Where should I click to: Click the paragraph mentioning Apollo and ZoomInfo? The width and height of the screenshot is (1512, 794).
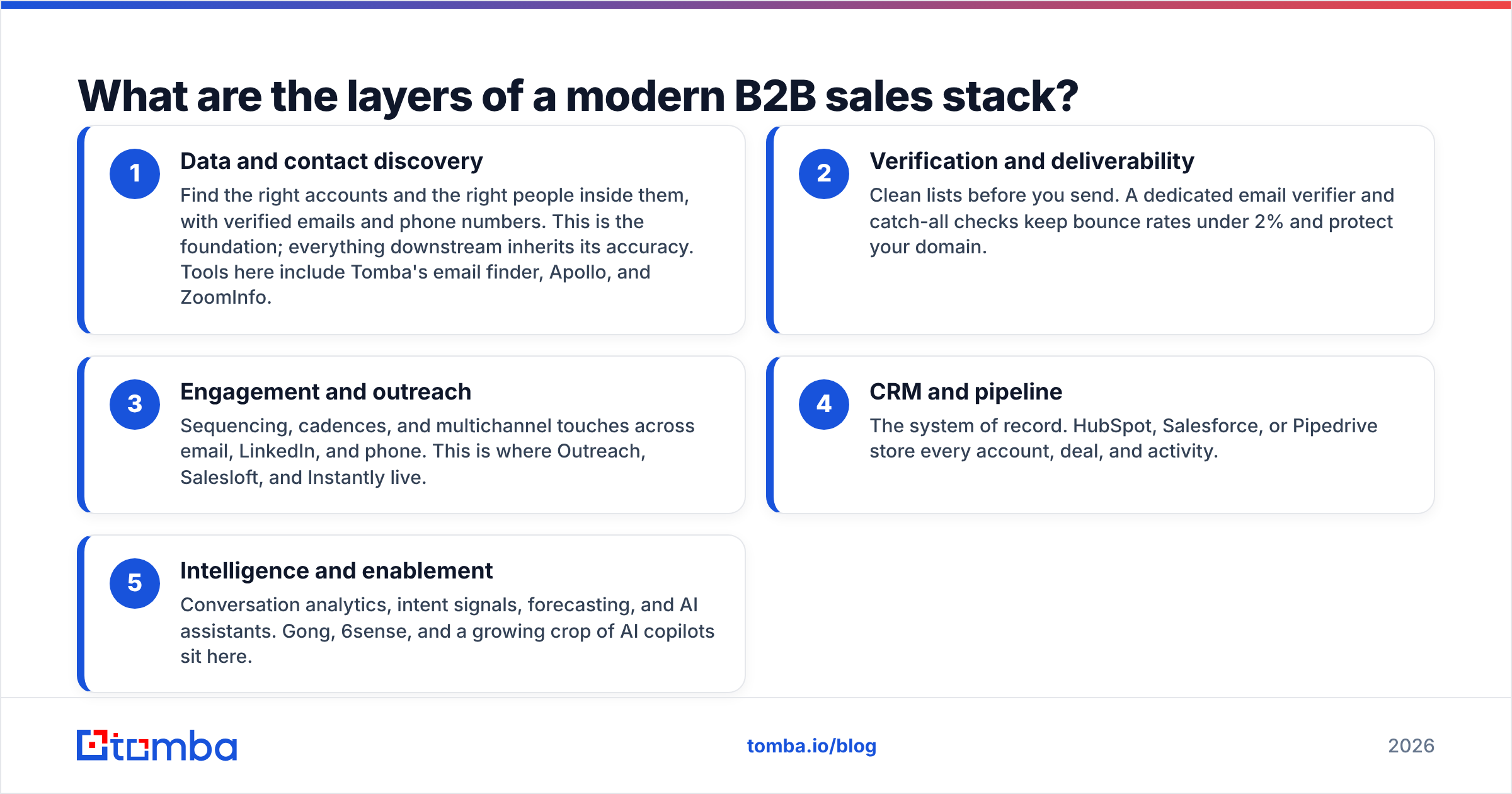[437, 246]
